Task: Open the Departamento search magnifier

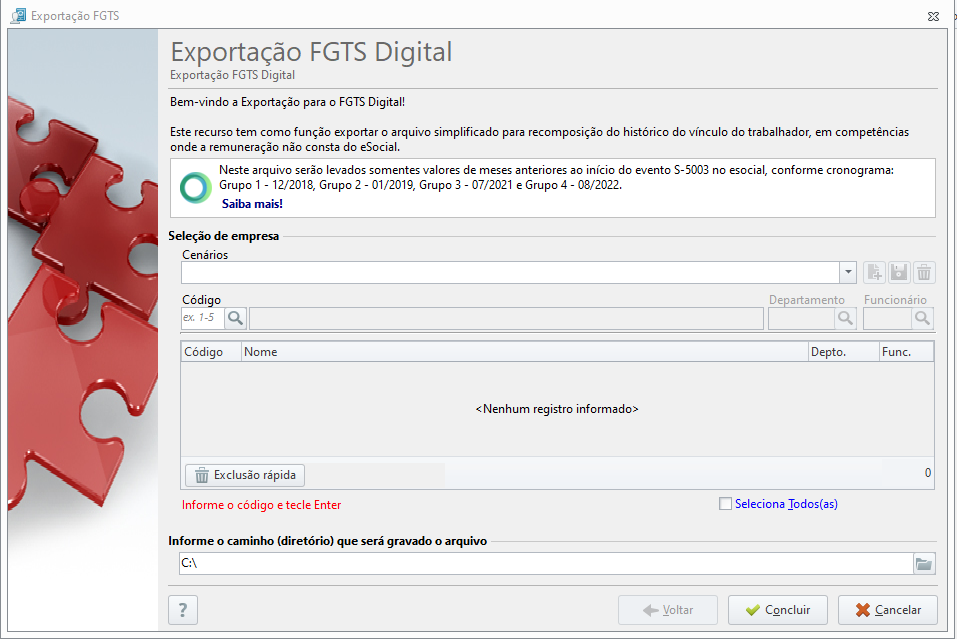Action: [845, 318]
